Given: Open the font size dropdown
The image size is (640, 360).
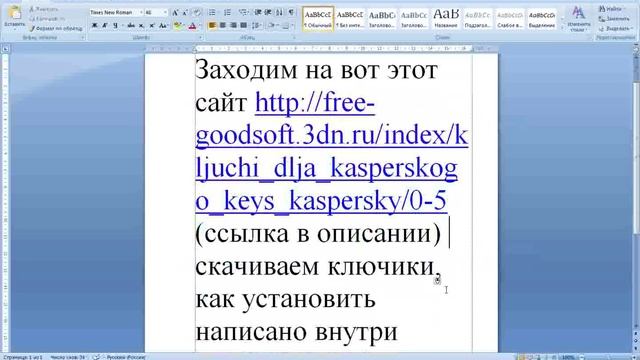Looking at the screenshot, I should pos(165,13).
